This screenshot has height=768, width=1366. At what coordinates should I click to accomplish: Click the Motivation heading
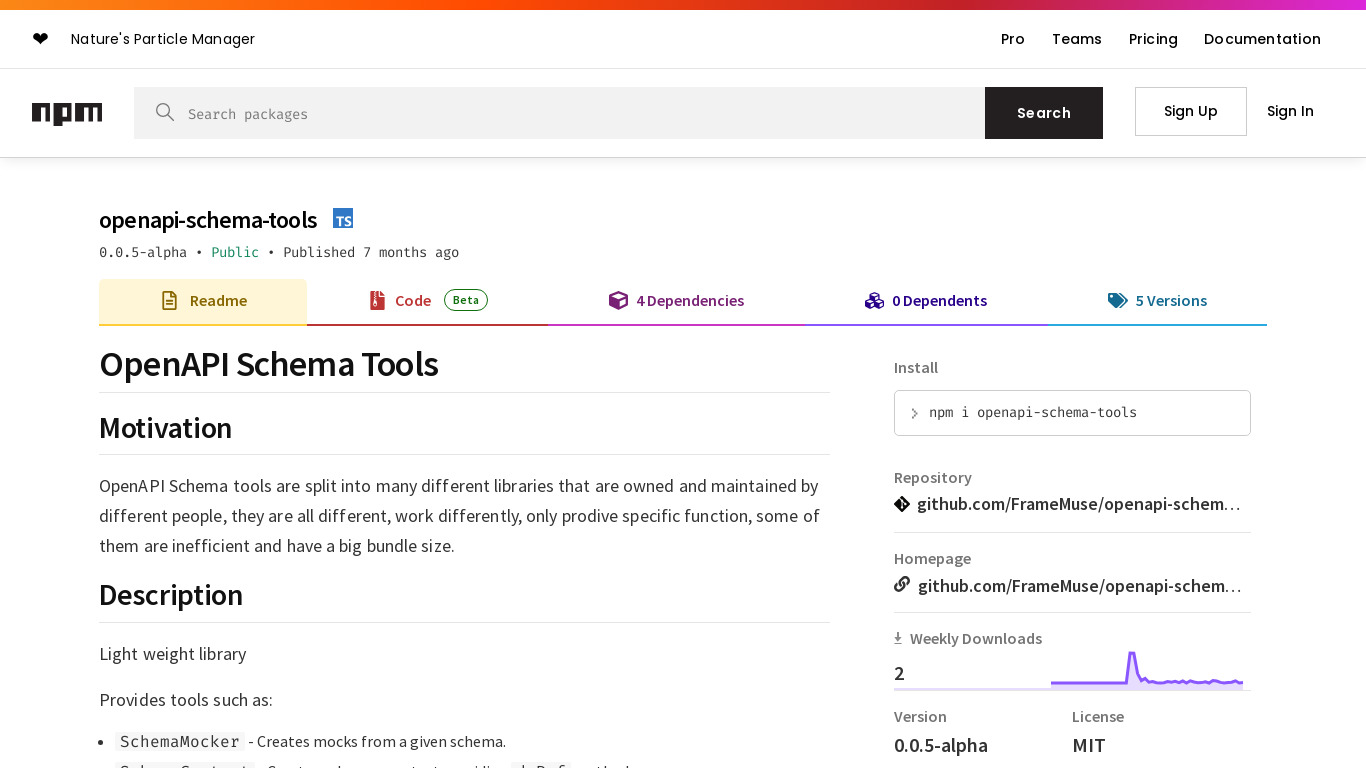click(165, 428)
